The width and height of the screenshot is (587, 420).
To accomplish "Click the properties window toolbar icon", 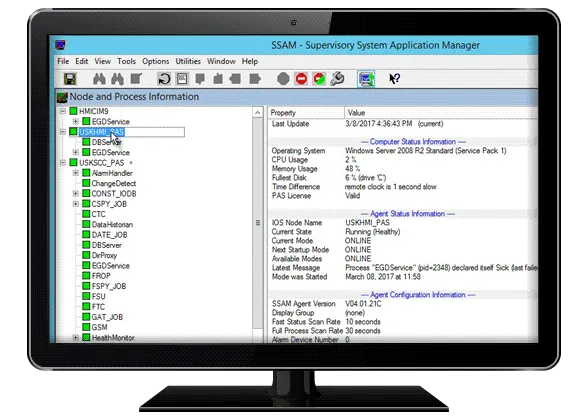I will 182,79.
